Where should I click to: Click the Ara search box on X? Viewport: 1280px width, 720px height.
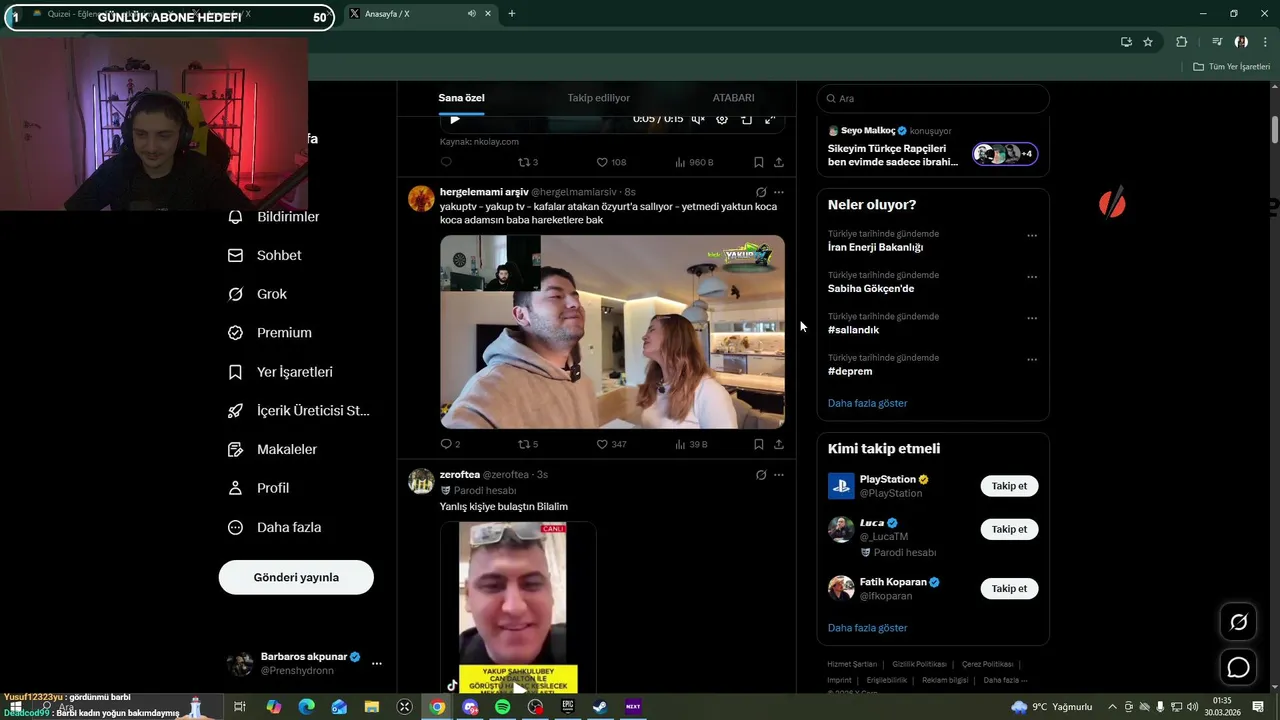pos(933,99)
